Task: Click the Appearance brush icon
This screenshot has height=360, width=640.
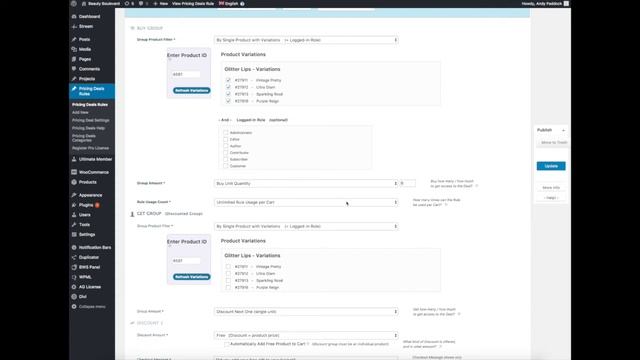Action: coord(74,195)
